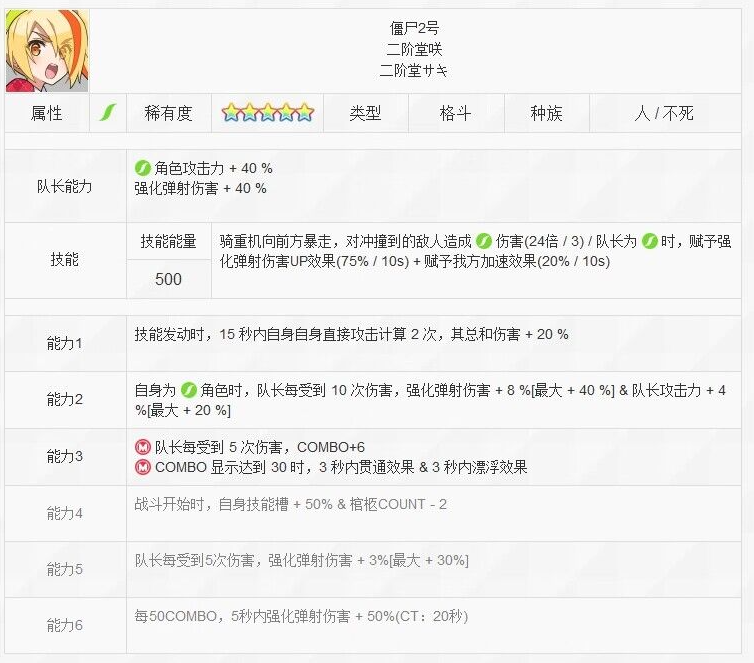754x663 pixels.
Task: Click the green icon after 队长为
Action: pos(650,241)
